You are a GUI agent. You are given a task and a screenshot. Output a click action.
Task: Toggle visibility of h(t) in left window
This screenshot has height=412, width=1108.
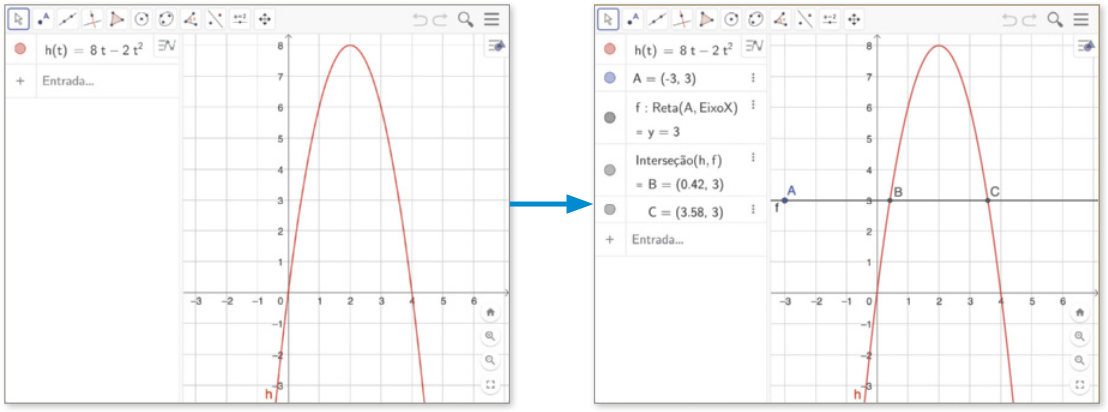[x=20, y=49]
